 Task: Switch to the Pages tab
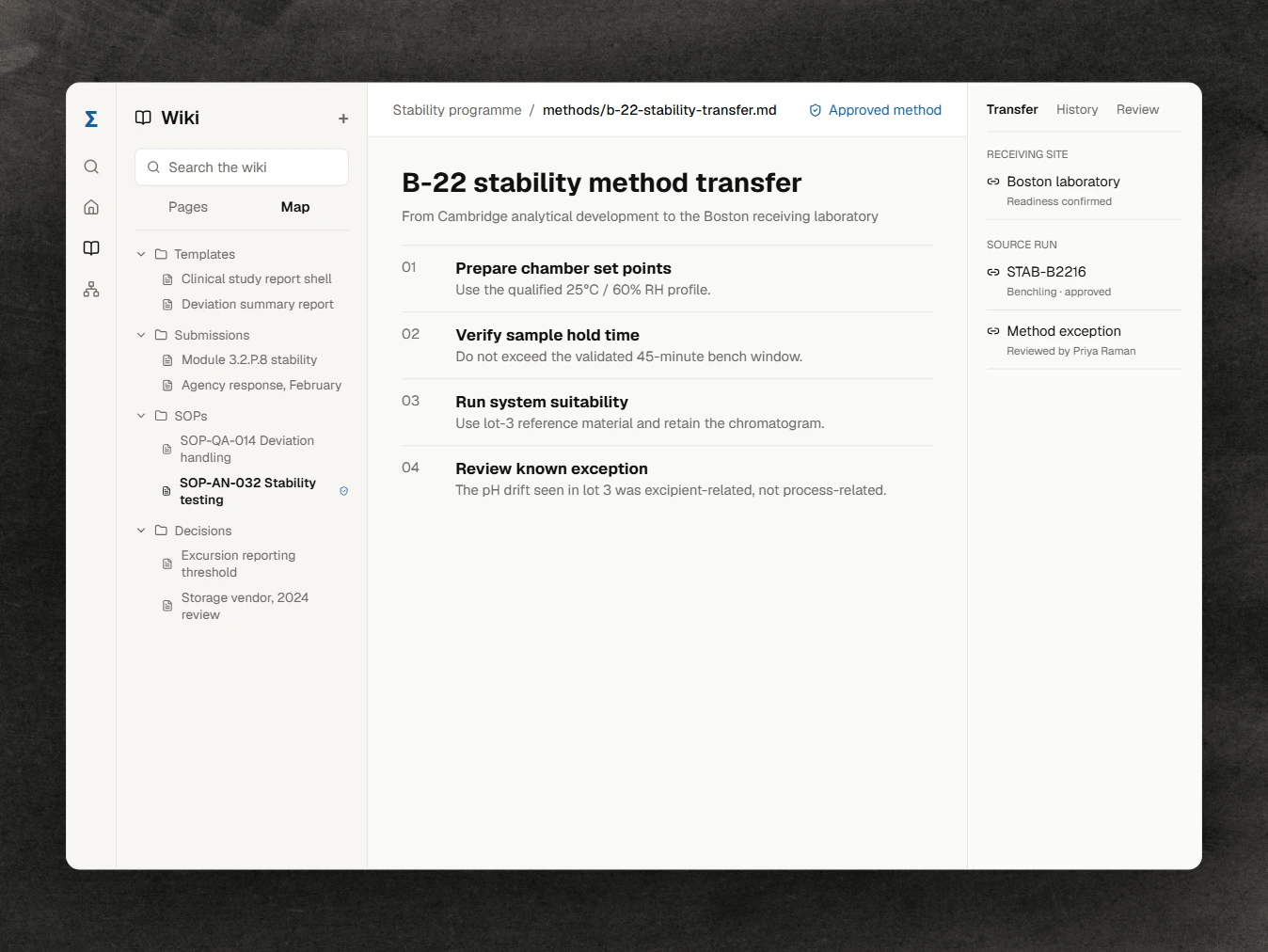(188, 207)
